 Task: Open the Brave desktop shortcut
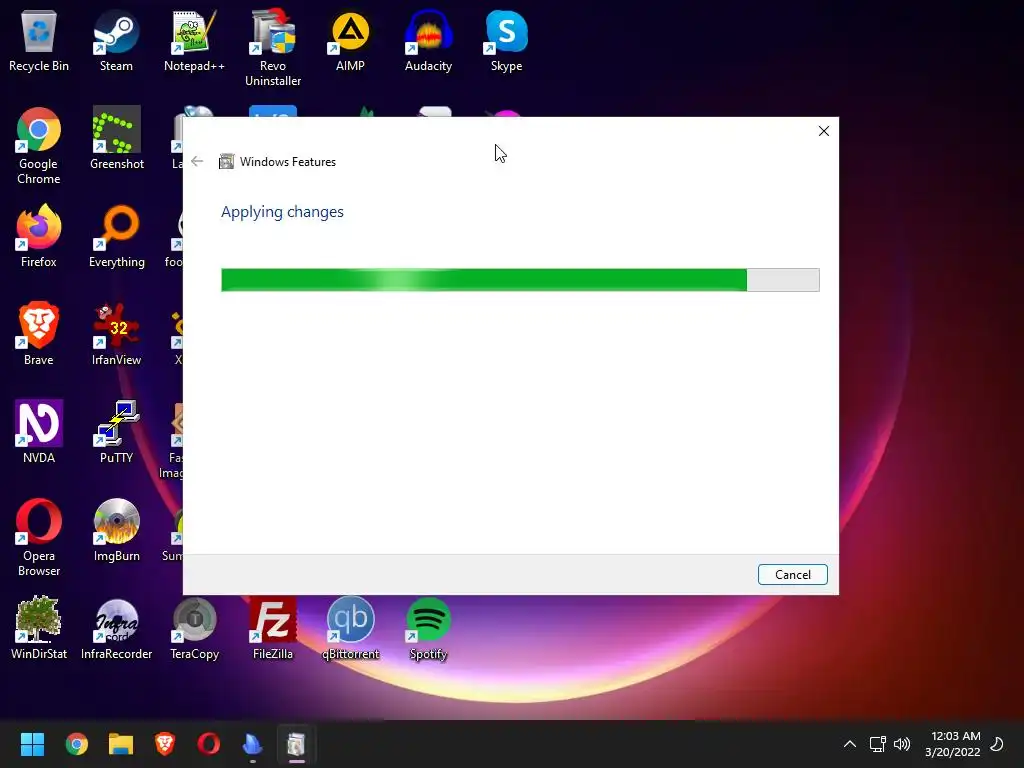[x=39, y=334]
